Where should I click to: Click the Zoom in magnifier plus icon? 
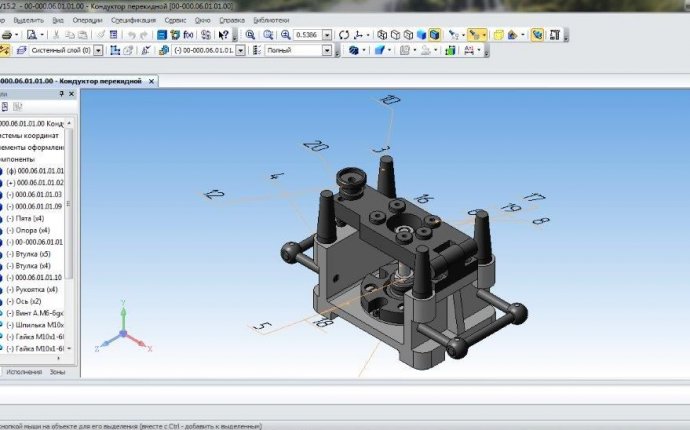tap(286, 35)
